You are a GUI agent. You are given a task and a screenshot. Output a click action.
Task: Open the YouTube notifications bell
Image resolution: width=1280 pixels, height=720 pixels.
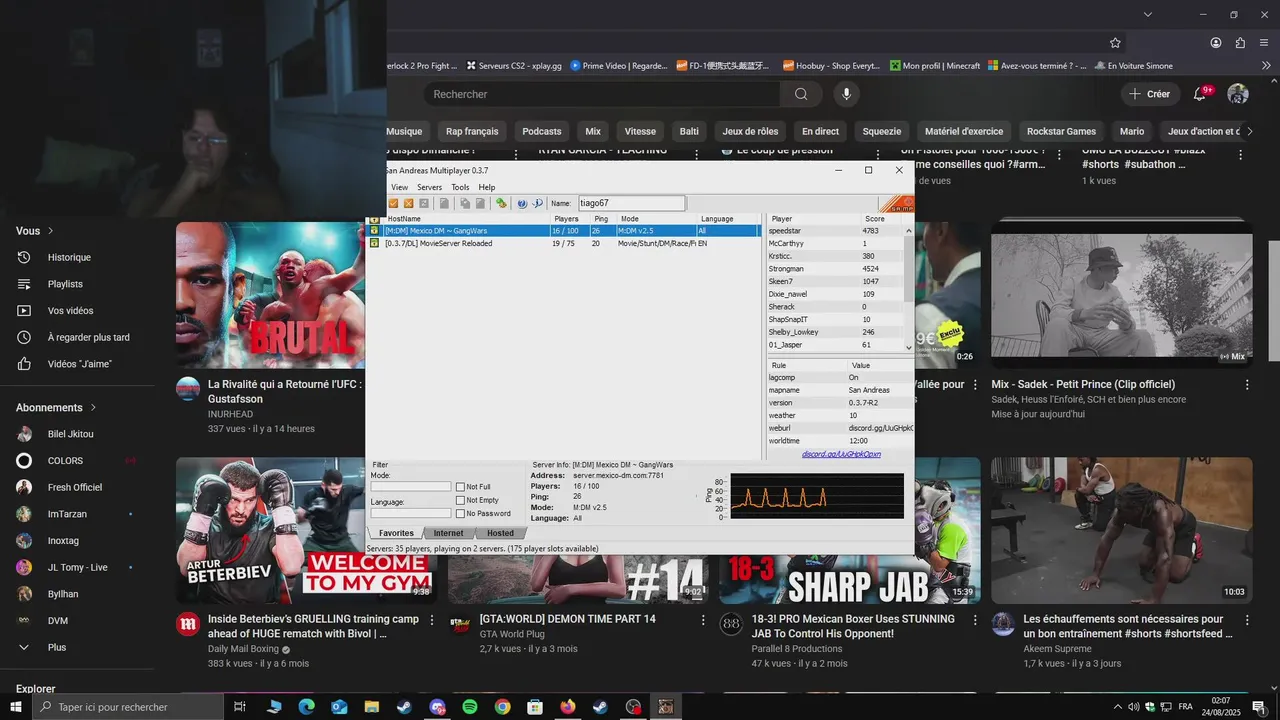point(1200,94)
